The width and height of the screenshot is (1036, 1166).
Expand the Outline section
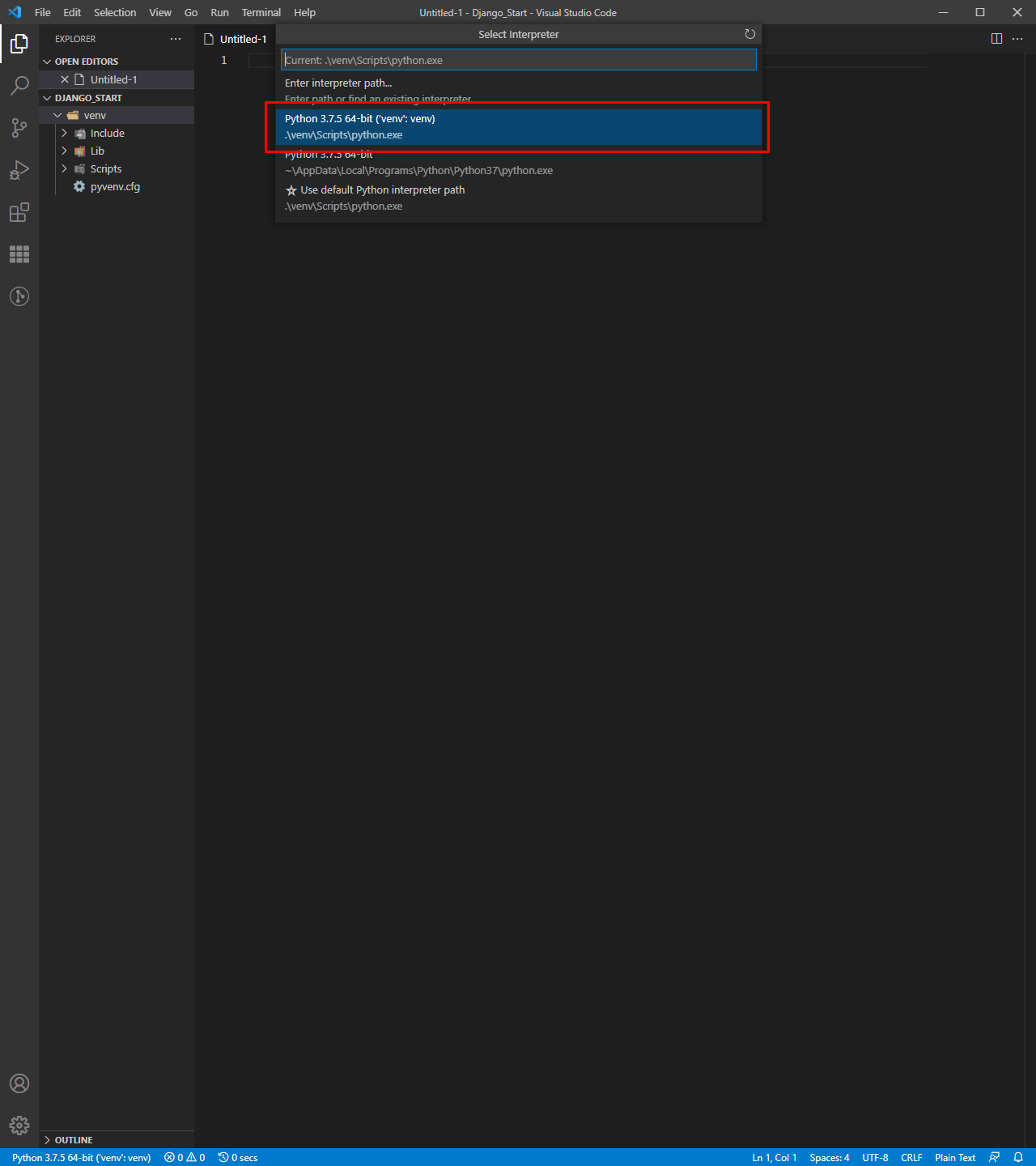(47, 1139)
